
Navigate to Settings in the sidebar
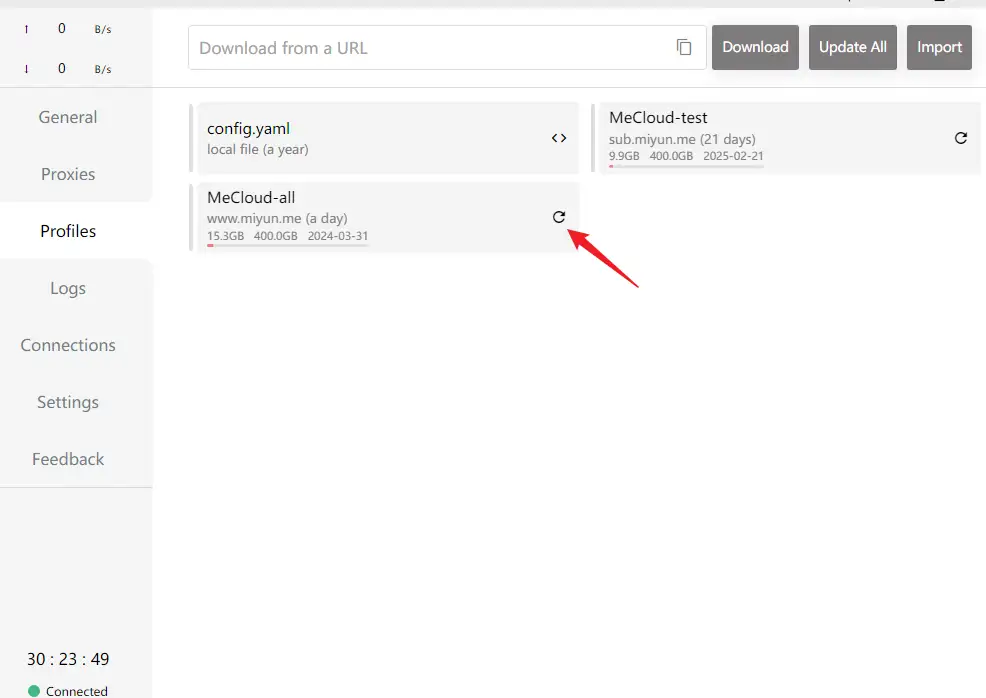coord(68,402)
